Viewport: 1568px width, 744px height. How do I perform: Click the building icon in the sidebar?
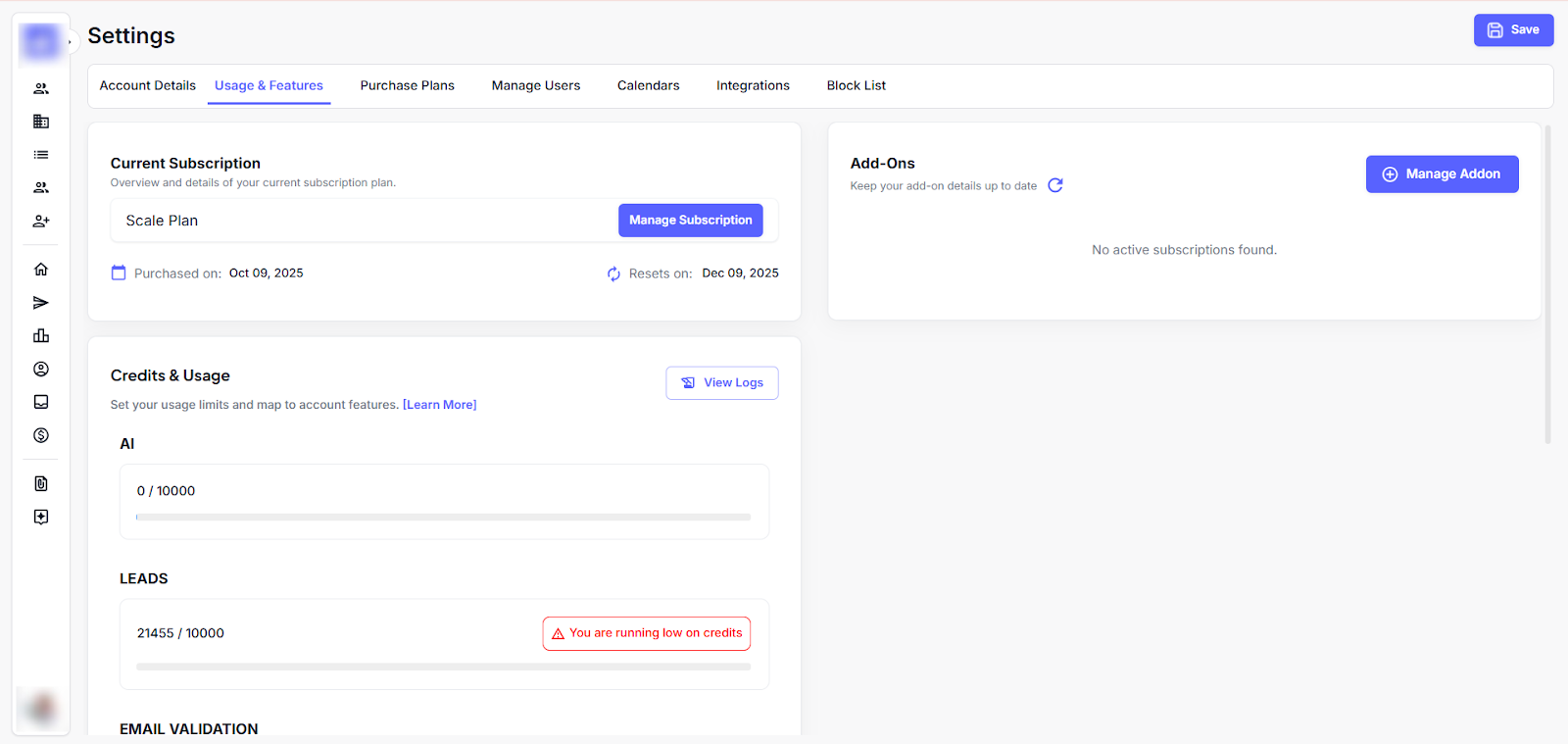(x=41, y=122)
